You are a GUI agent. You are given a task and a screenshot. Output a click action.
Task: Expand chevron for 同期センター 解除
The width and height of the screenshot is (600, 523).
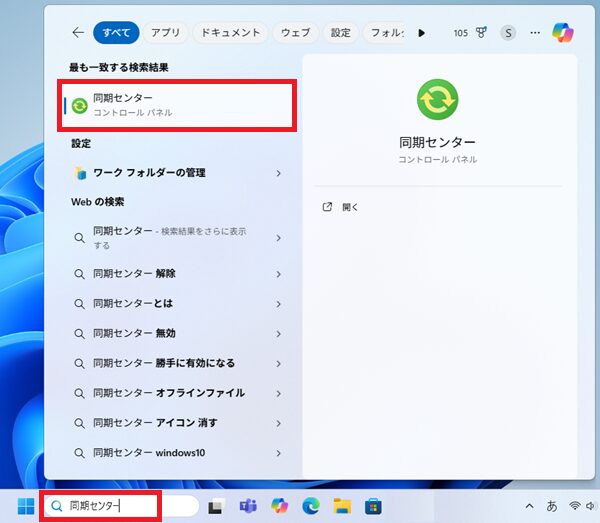coord(279,274)
